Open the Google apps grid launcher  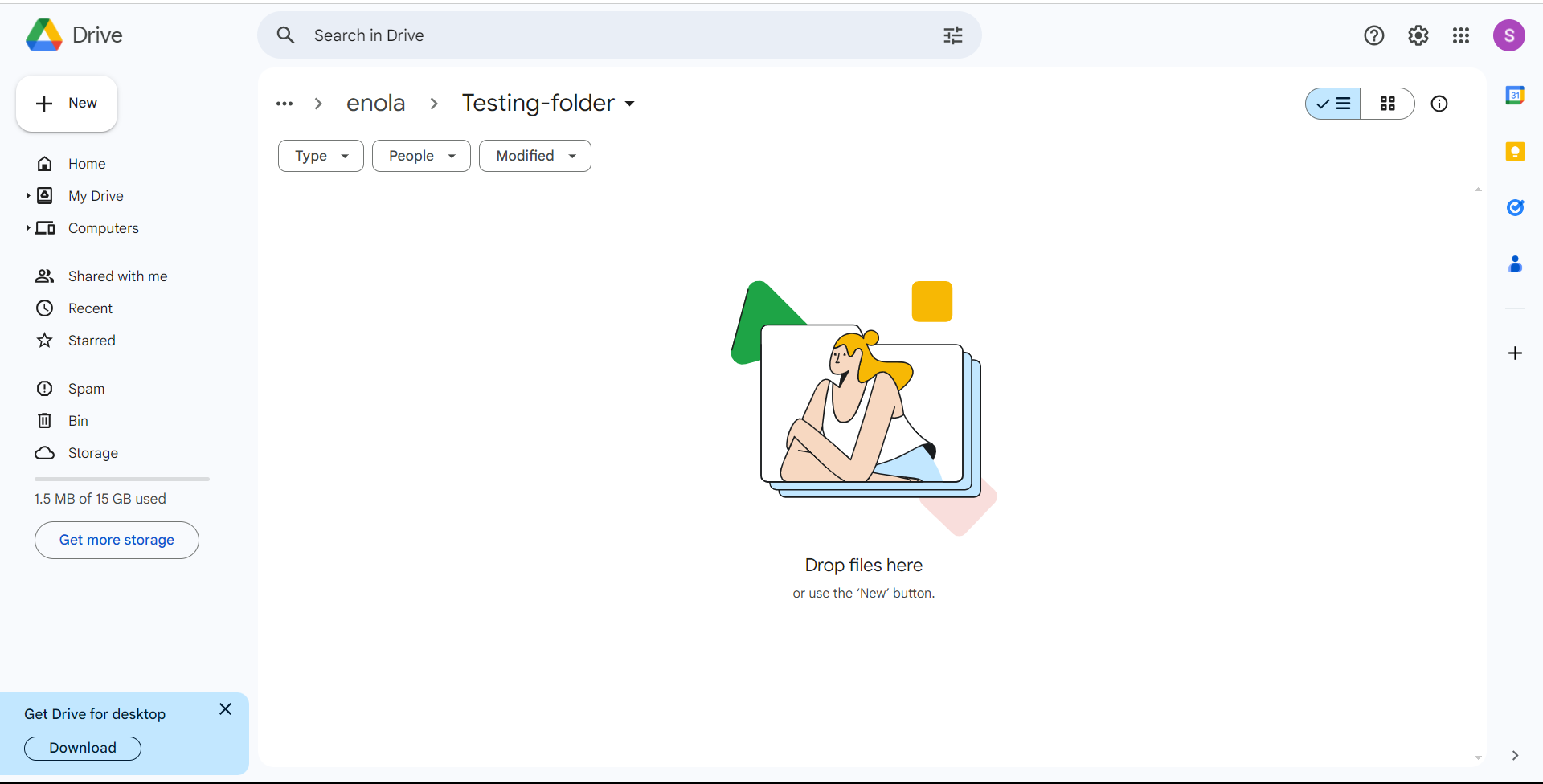point(1461,35)
